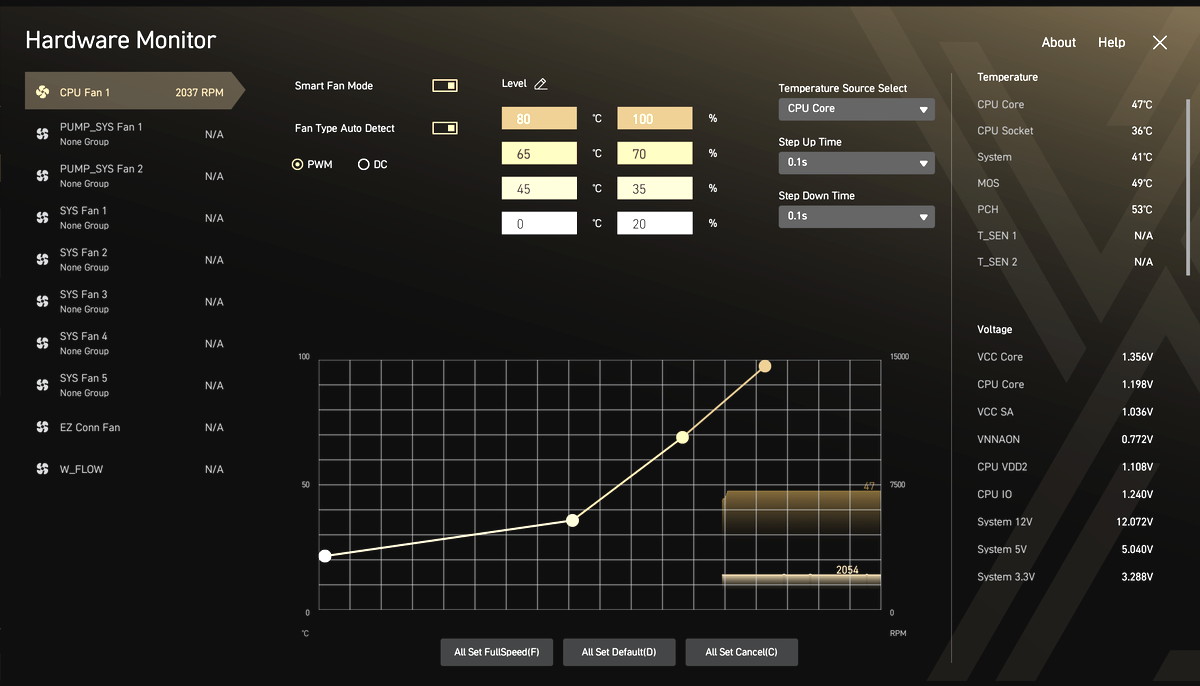The height and width of the screenshot is (686, 1200).
Task: Click the fan curve point at 0 degrees
Action: click(325, 556)
